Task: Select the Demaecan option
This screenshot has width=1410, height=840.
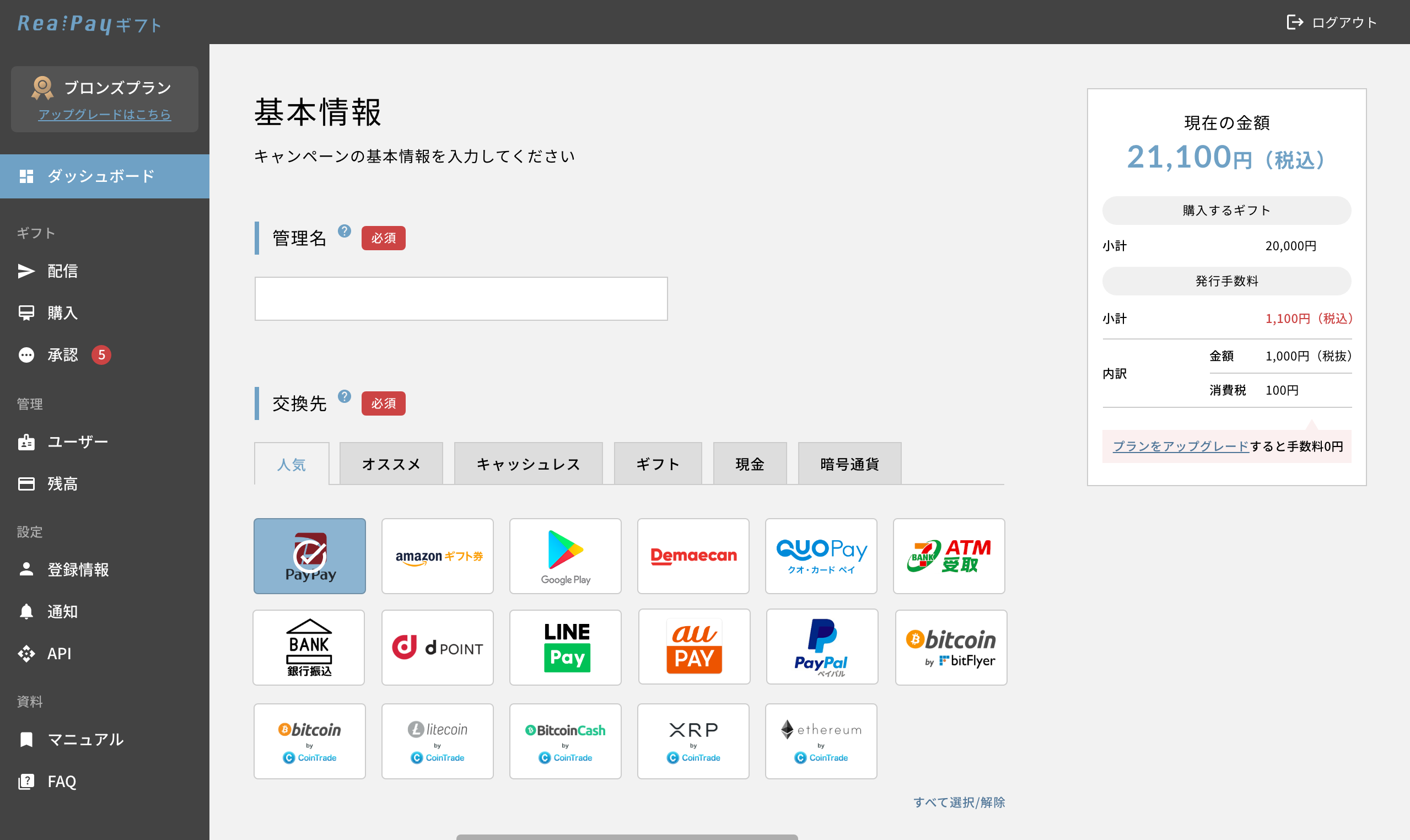Action: point(693,556)
